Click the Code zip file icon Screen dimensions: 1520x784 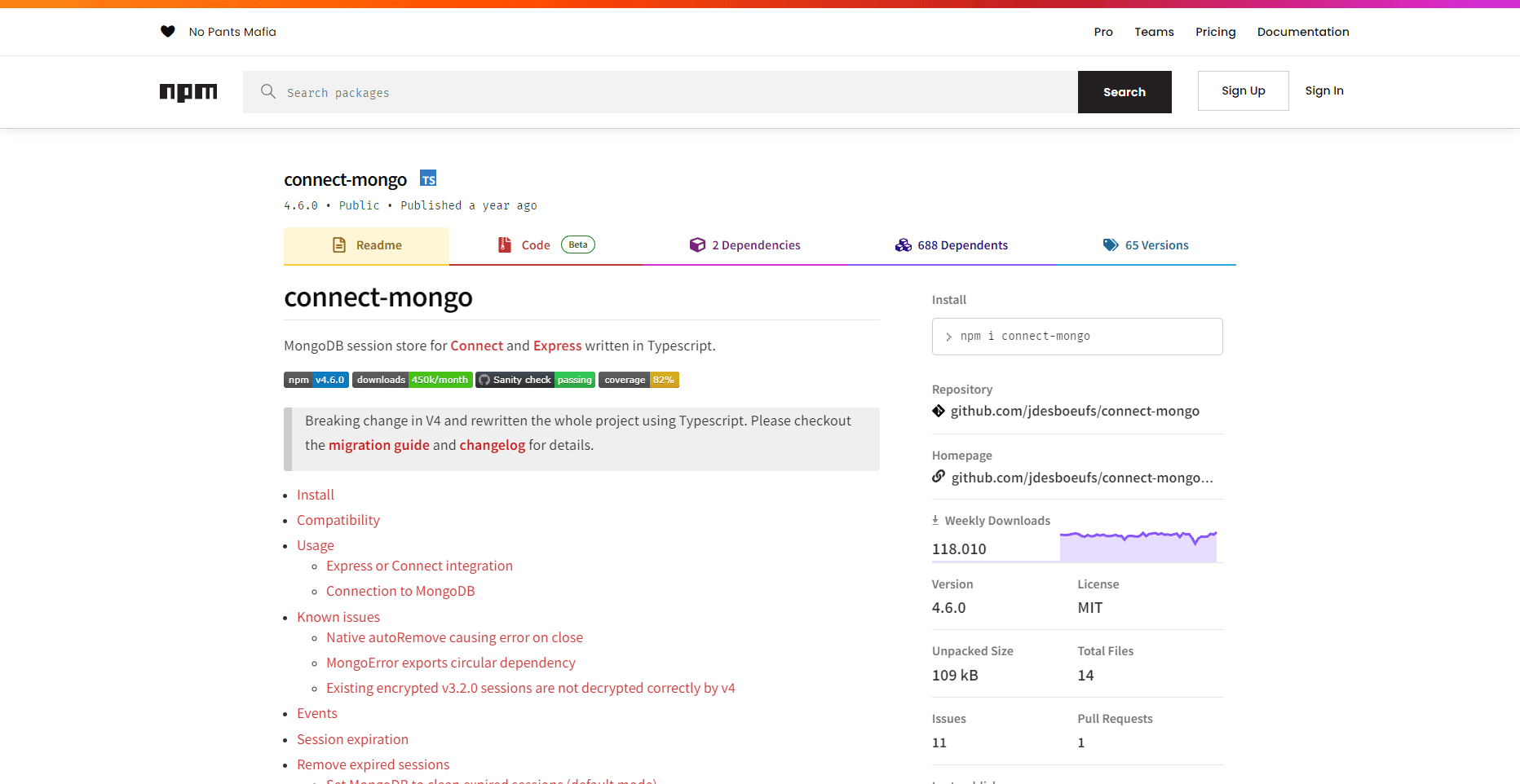point(505,244)
